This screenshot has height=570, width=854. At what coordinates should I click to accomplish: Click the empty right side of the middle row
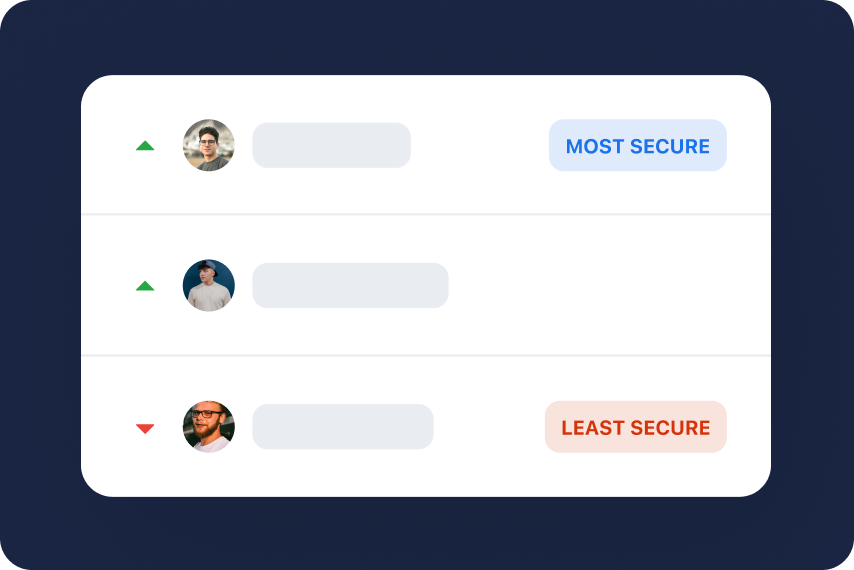pyautogui.click(x=620, y=286)
